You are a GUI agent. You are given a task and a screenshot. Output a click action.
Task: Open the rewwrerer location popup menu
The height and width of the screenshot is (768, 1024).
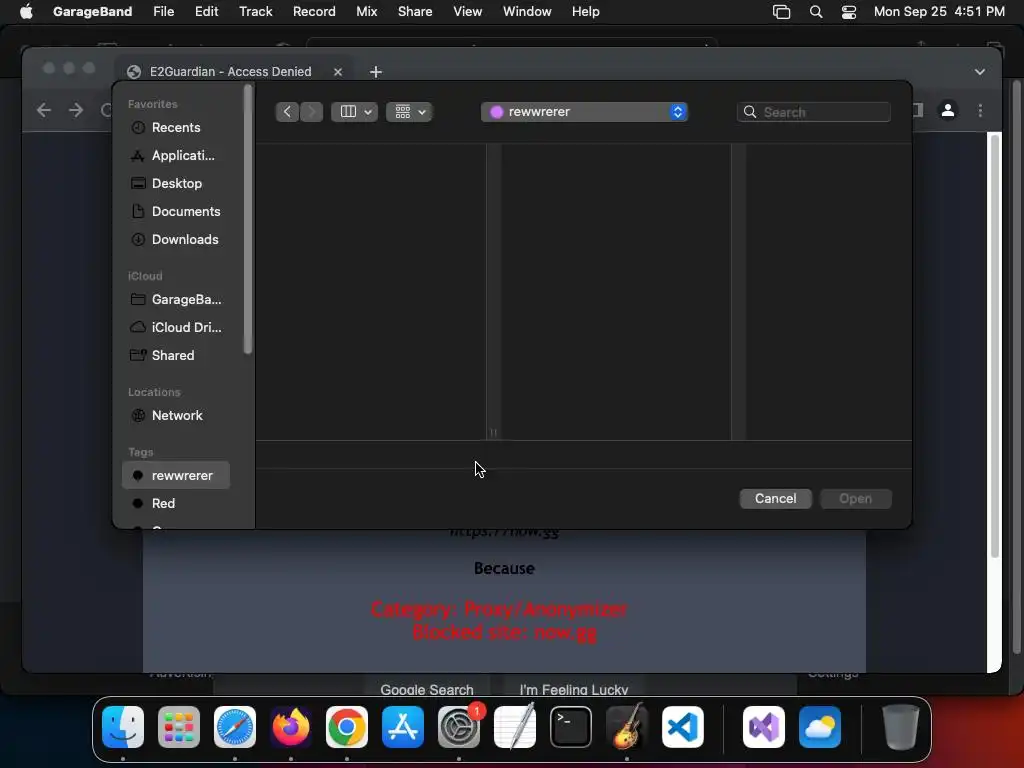[584, 112]
